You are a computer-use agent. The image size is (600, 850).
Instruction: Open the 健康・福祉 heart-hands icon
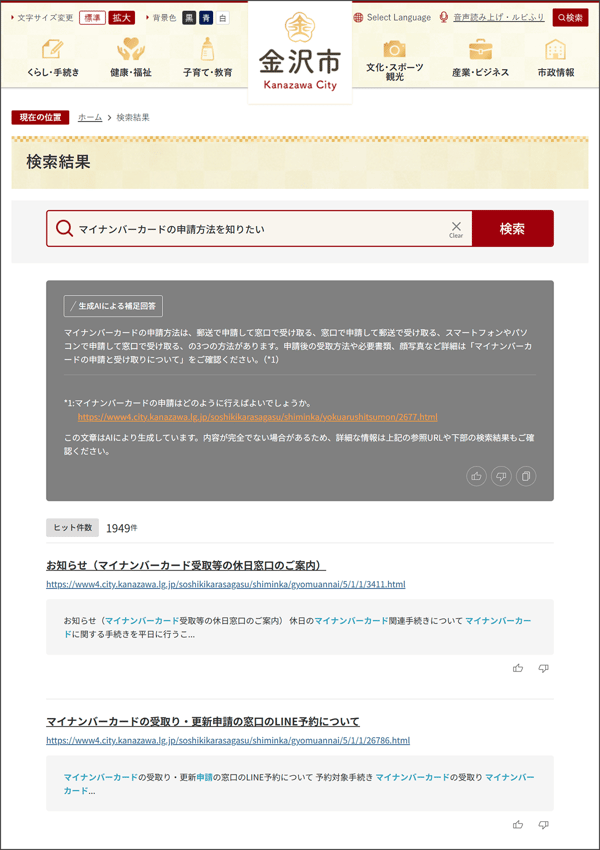131,49
